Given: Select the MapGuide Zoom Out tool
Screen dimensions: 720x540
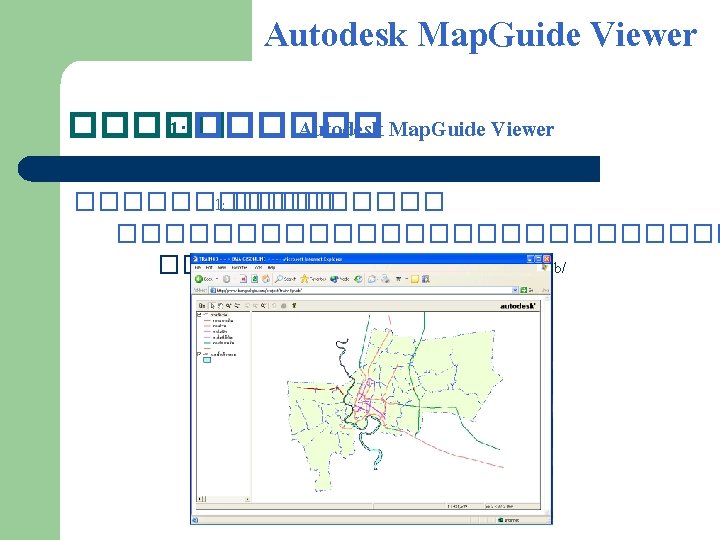Looking at the screenshot, I should [237, 306].
